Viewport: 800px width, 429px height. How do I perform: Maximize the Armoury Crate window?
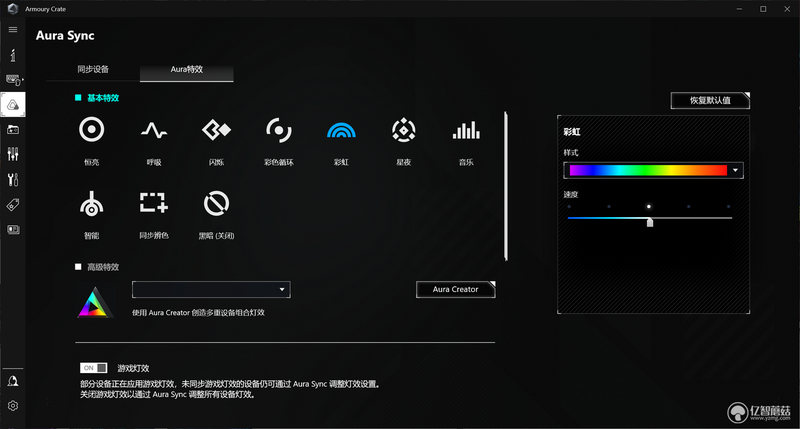tap(763, 9)
